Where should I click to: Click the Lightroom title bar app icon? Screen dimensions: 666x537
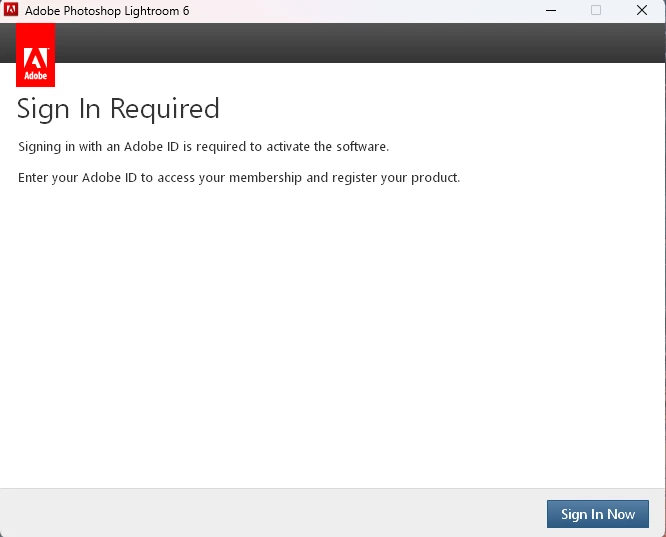coord(11,10)
